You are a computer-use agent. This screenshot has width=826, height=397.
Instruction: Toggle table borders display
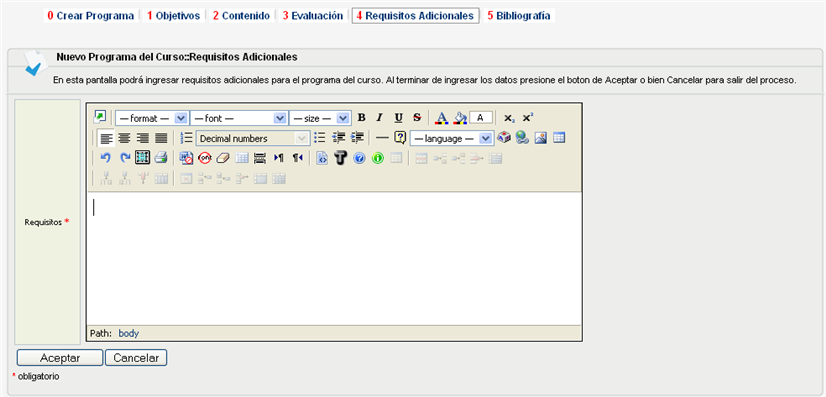click(241, 157)
